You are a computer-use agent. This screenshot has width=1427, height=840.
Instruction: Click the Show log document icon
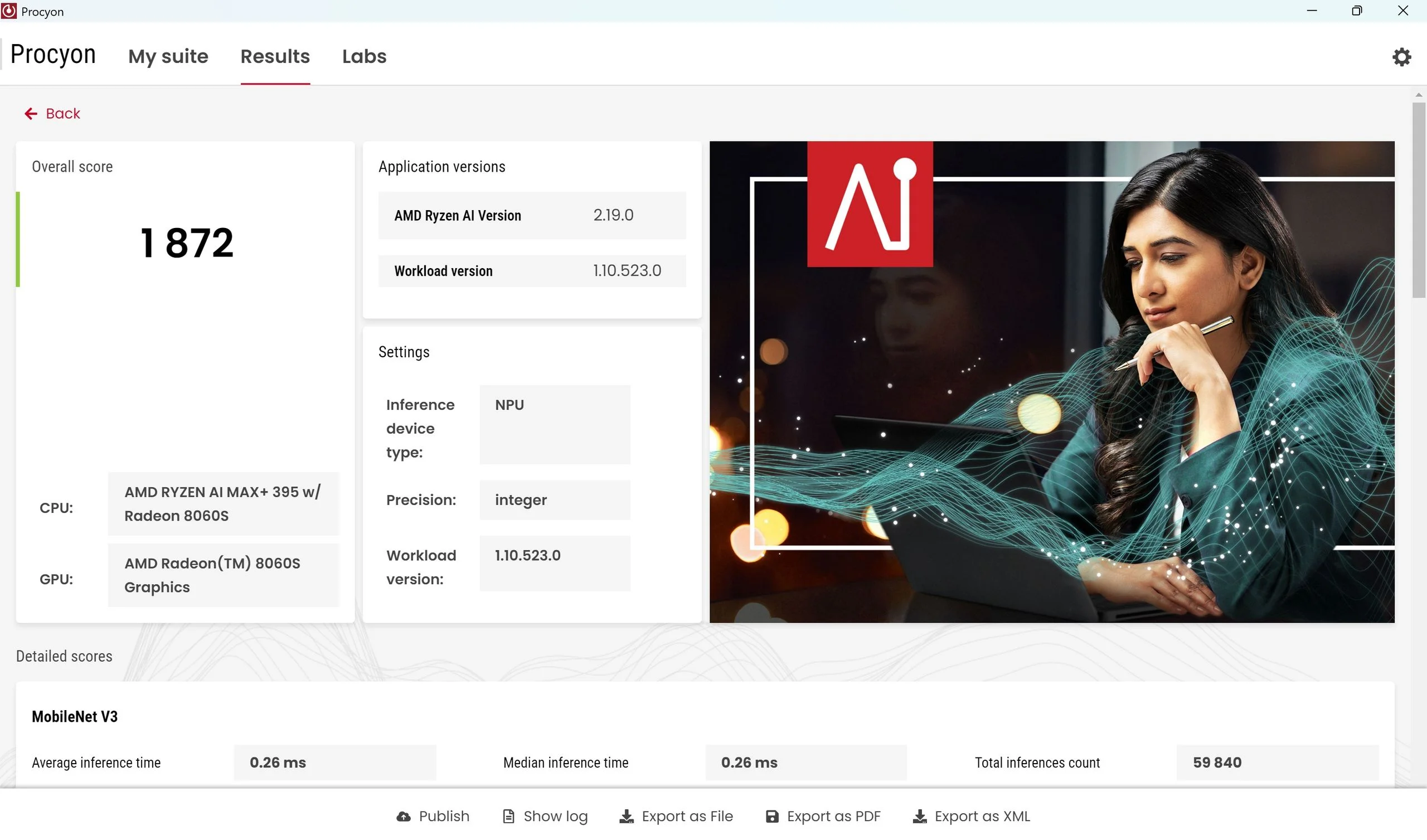point(508,816)
